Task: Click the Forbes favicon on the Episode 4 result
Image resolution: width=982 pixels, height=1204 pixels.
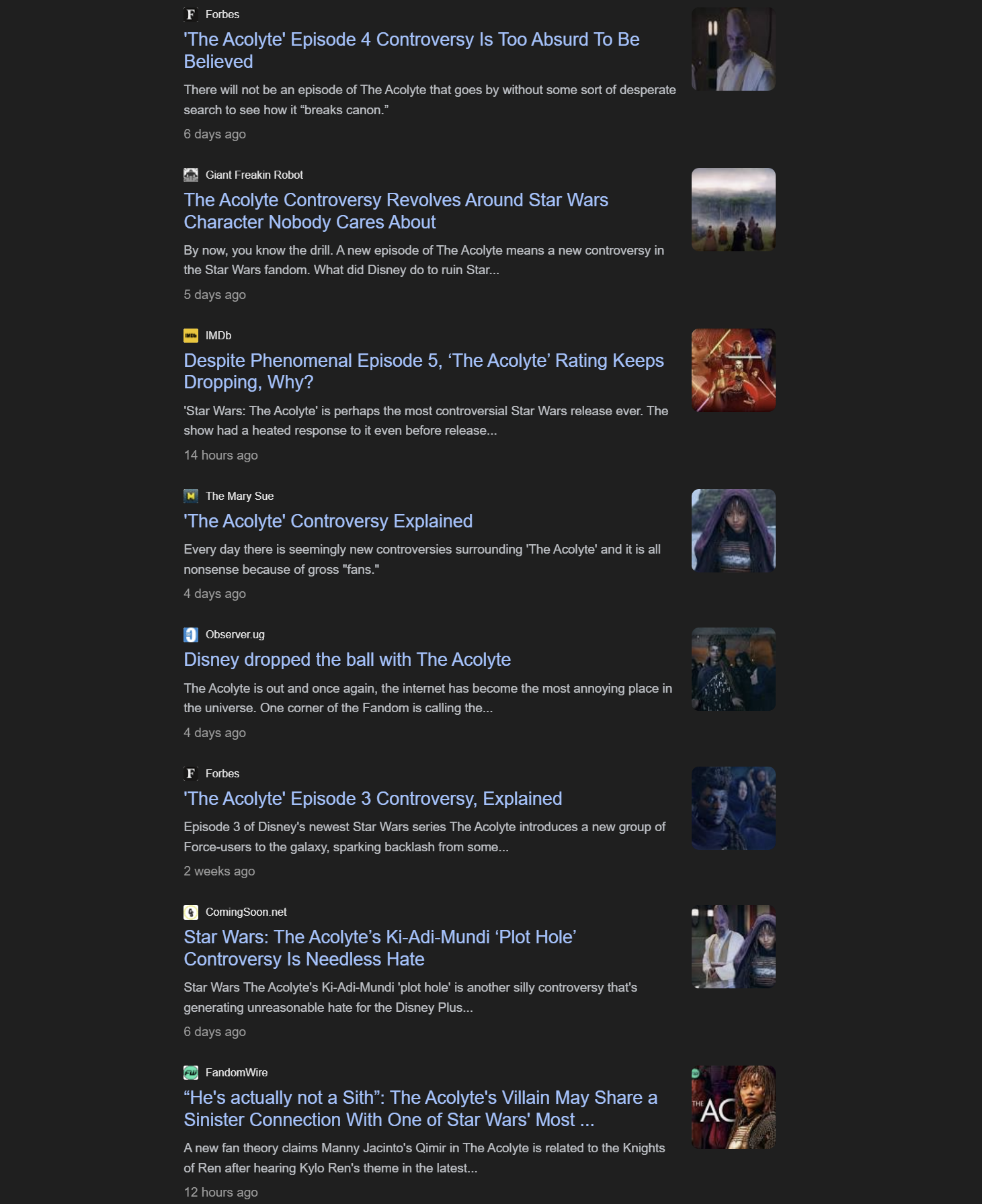Action: pyautogui.click(x=191, y=15)
